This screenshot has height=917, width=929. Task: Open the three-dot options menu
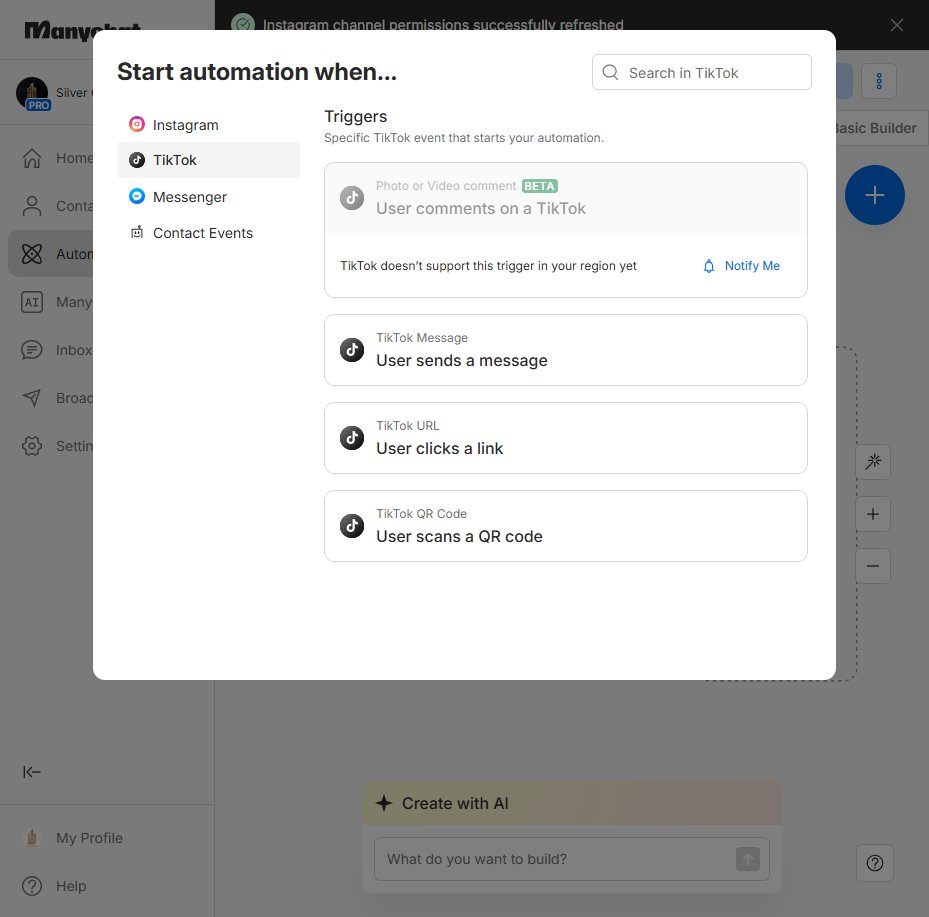click(x=879, y=81)
